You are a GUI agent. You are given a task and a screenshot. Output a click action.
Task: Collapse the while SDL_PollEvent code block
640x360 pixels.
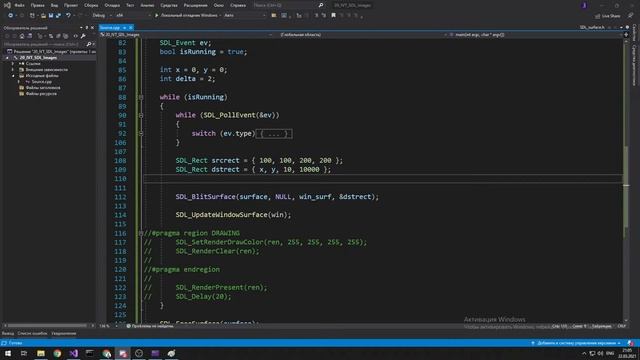point(141,116)
